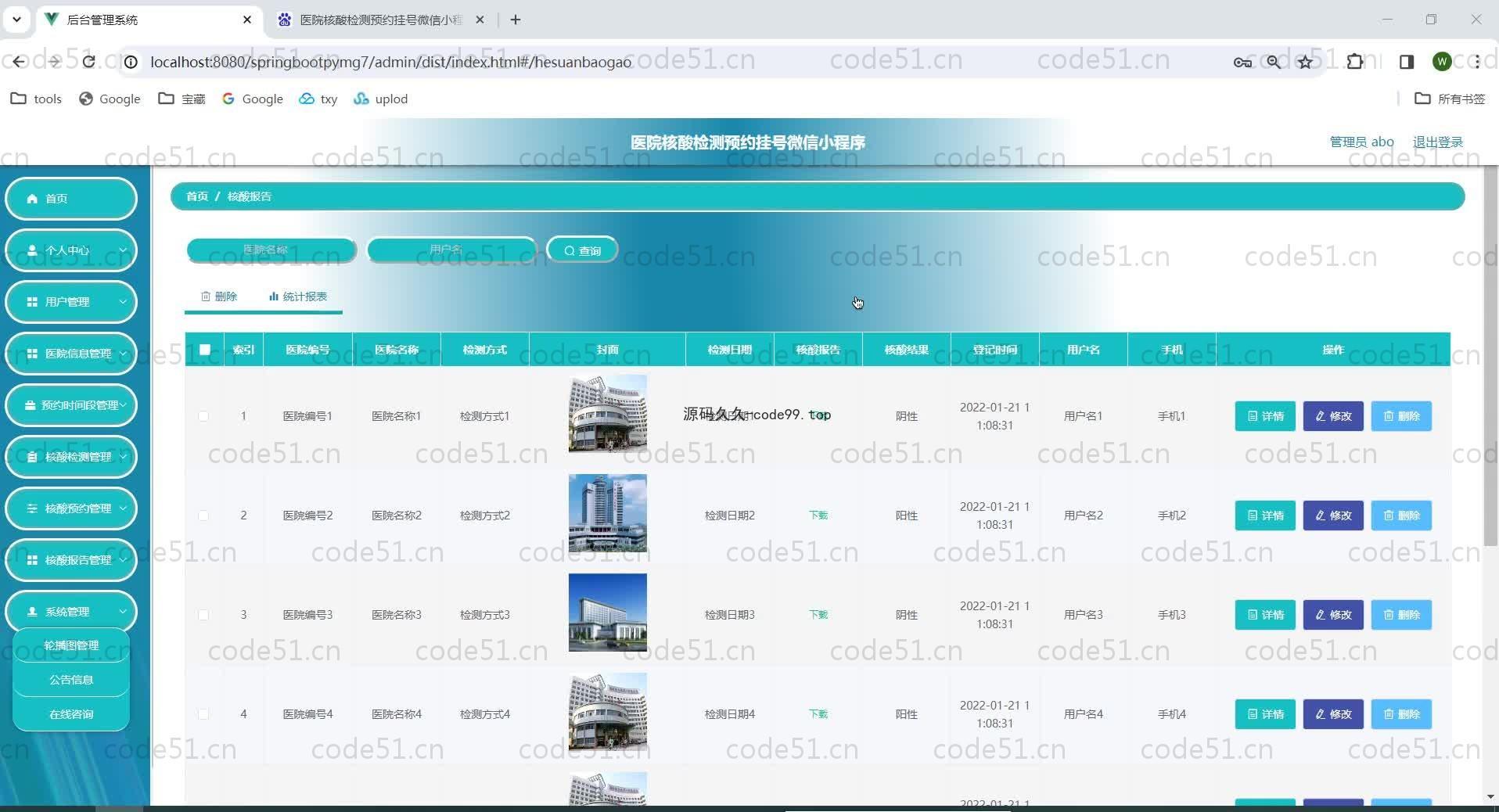Check the checkbox for row 2
This screenshot has width=1499, height=812.
203,516
